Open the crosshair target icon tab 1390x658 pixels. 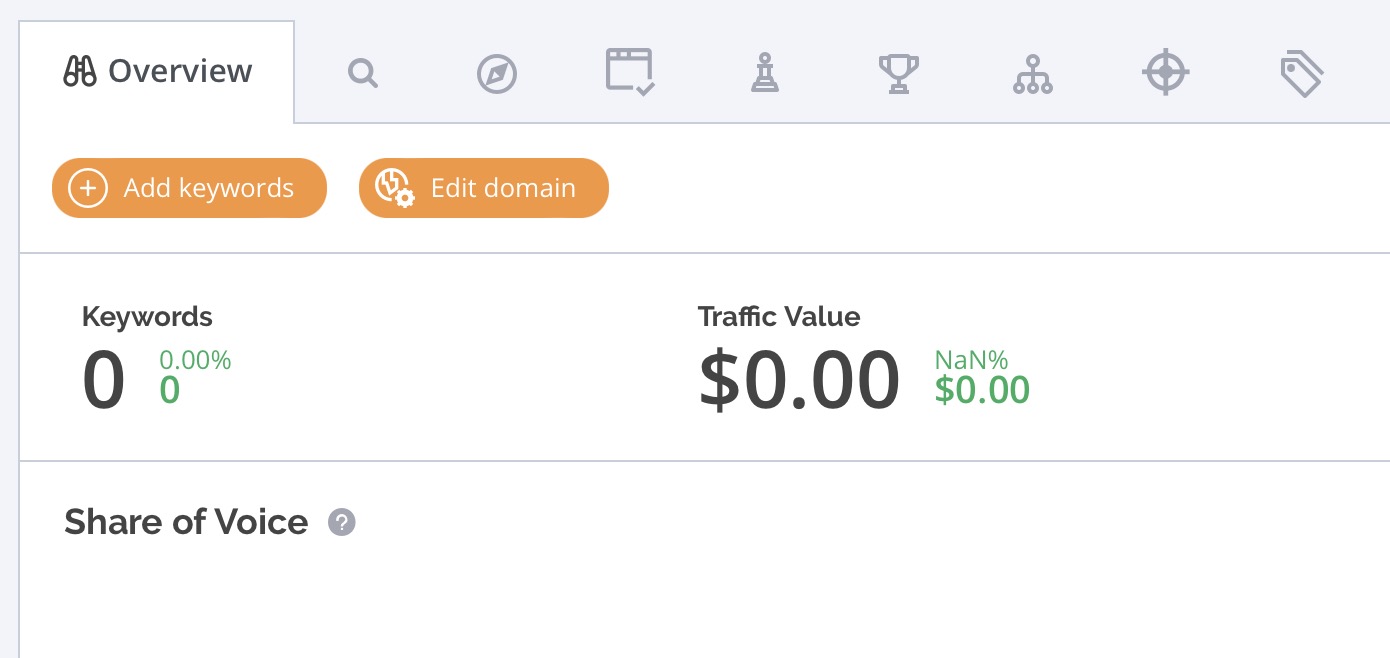(x=1166, y=73)
